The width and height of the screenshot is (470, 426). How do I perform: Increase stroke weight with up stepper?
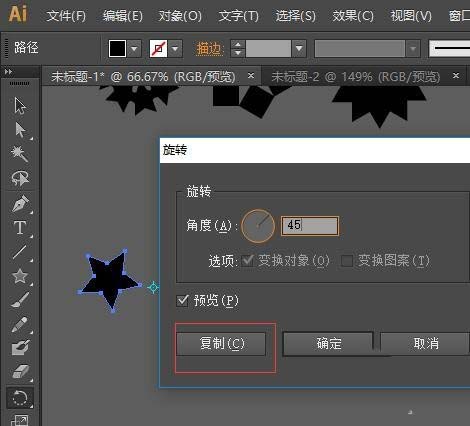[x=238, y=44]
